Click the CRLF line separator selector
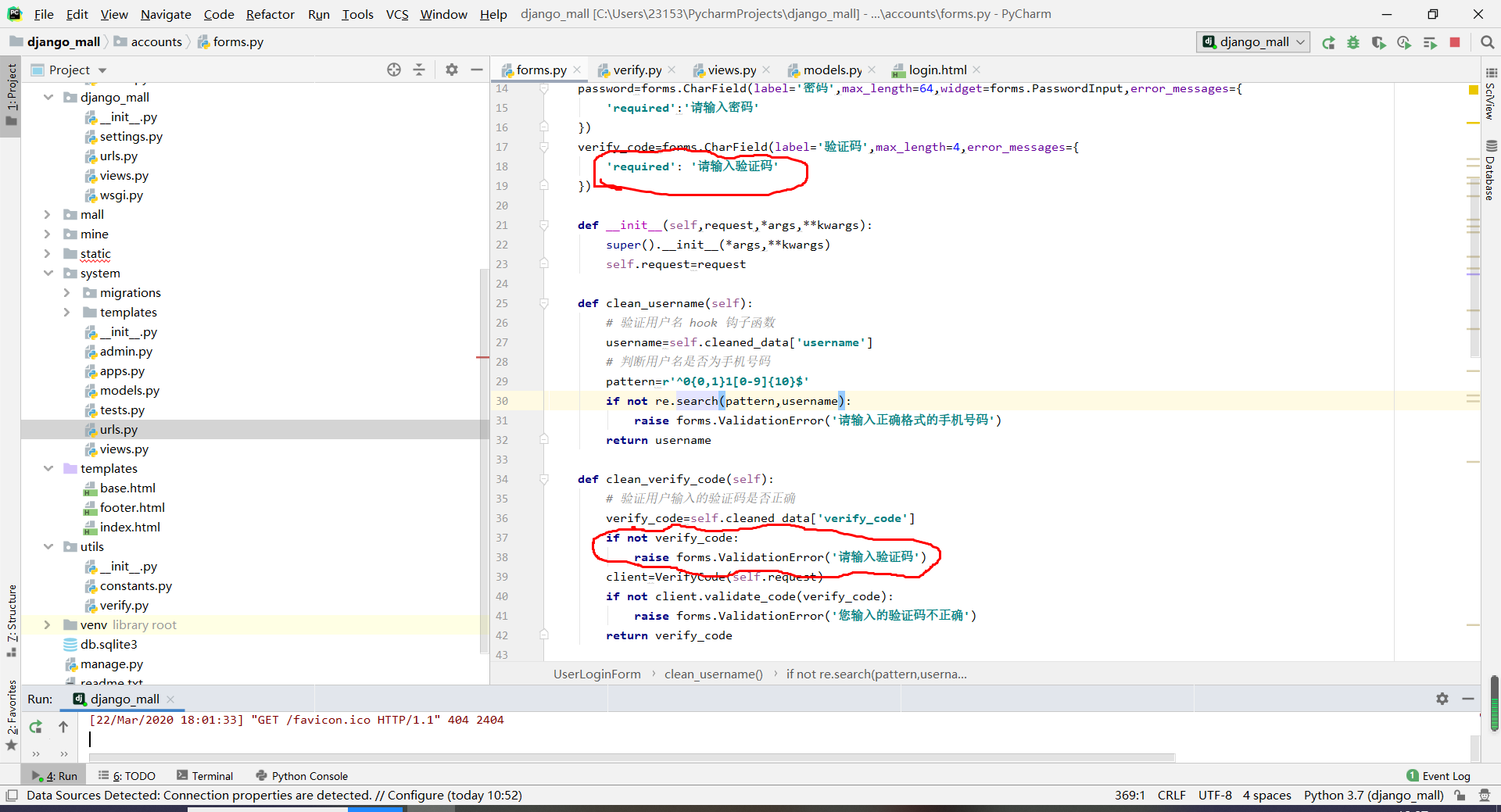 (1171, 796)
